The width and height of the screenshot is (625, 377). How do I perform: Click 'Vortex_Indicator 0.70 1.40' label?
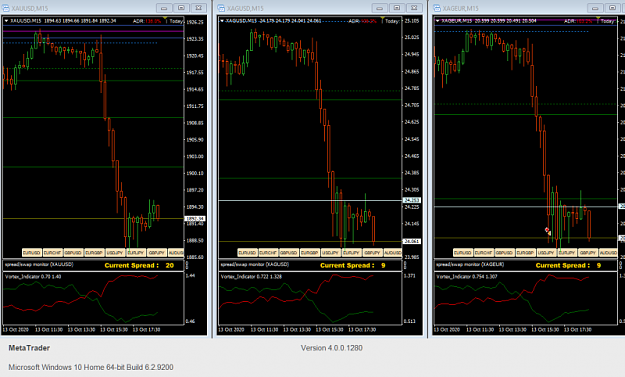(33, 276)
